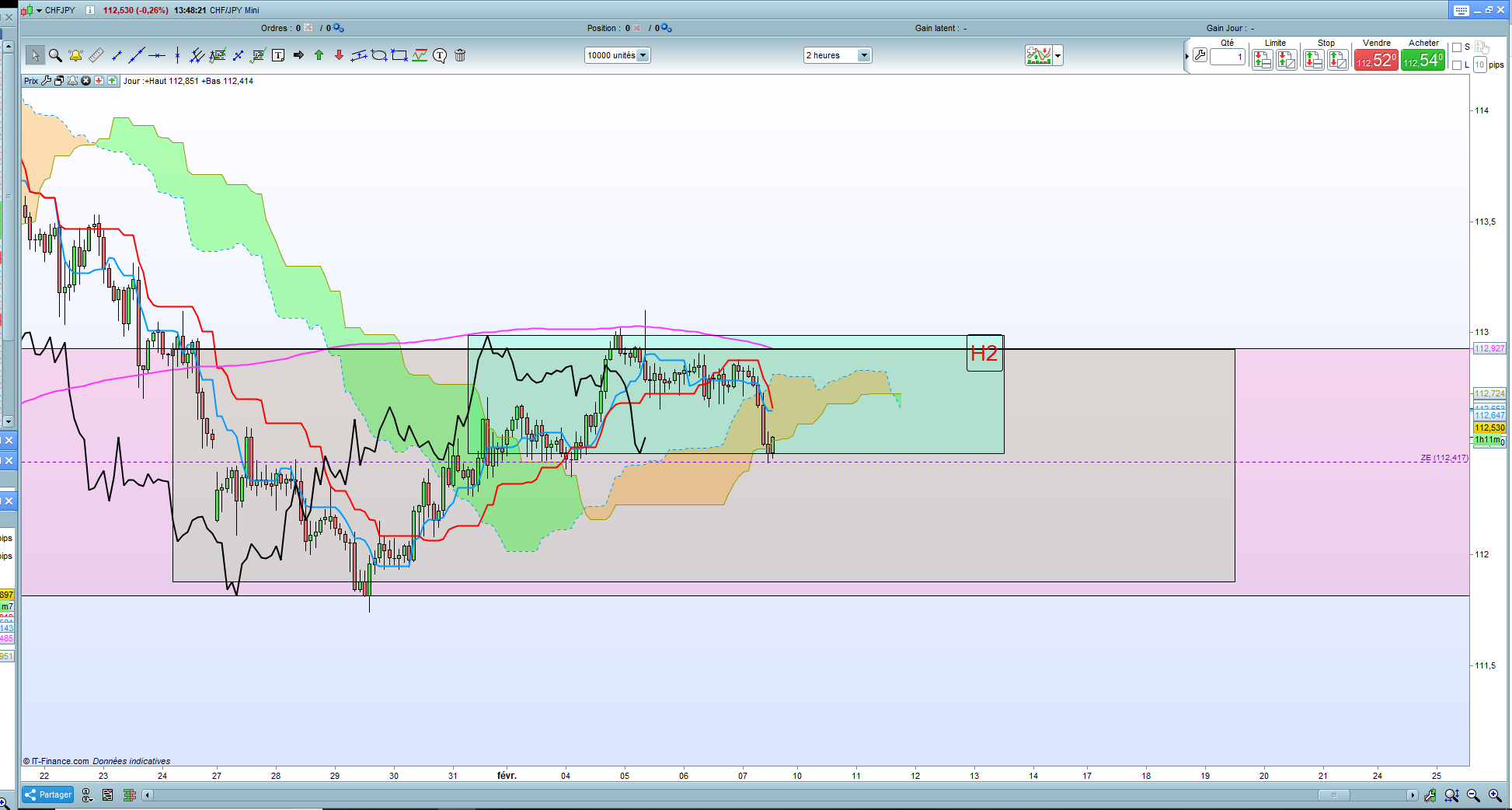1512x810 pixels.
Task: Open the 2 heures timeframe dropdown
Action: coord(838,55)
